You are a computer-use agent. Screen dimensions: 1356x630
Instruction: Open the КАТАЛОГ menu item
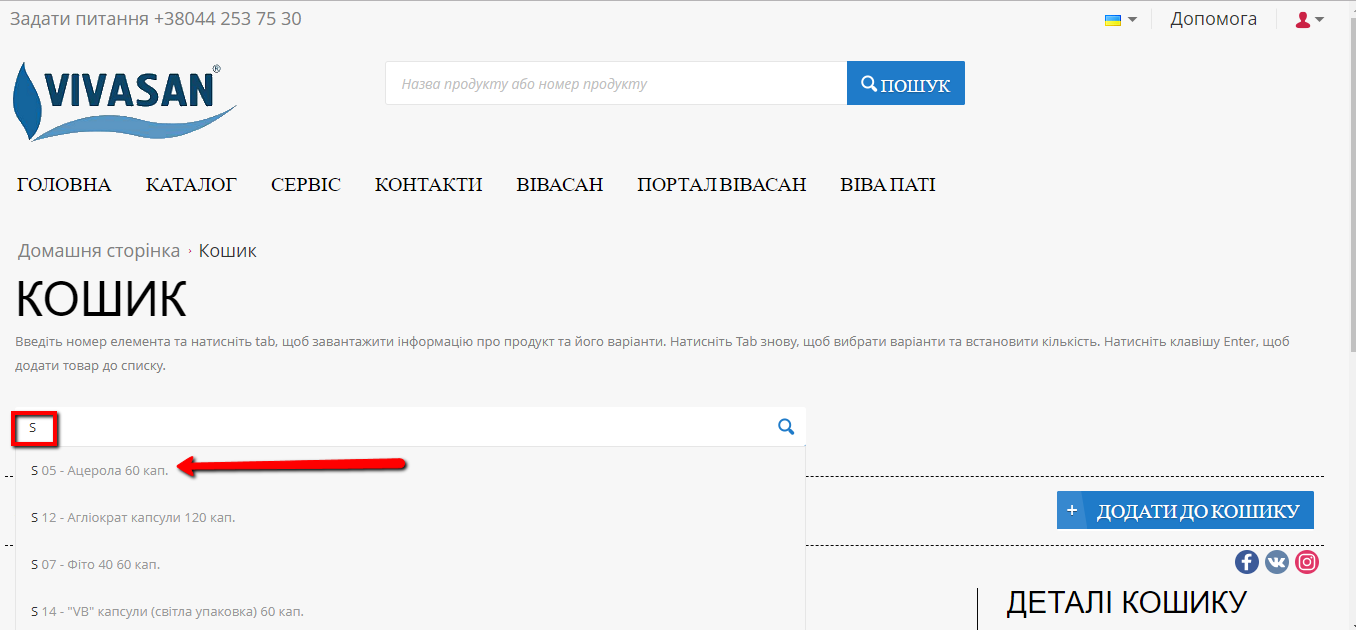click(191, 185)
